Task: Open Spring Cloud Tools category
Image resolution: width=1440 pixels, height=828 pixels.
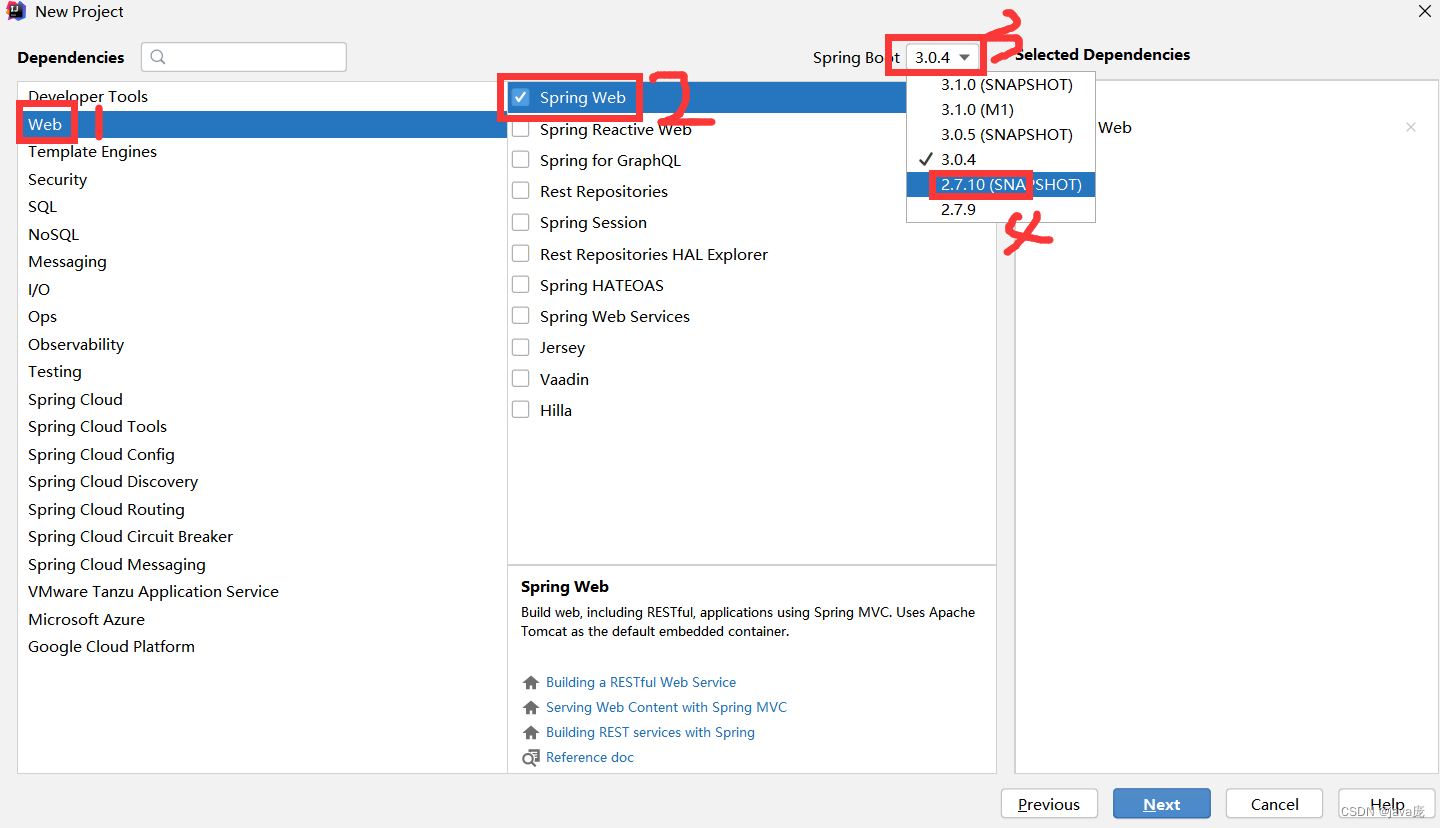Action: (262, 426)
